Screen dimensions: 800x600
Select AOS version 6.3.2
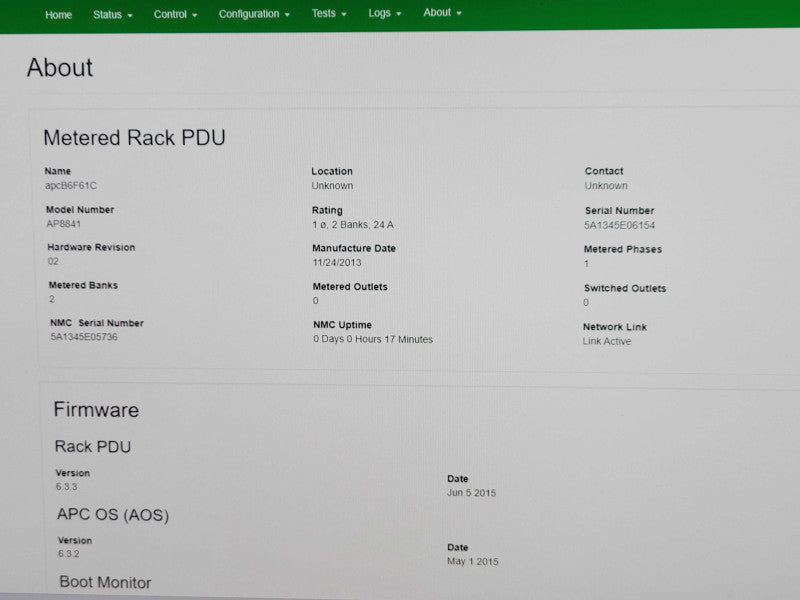(x=68, y=554)
